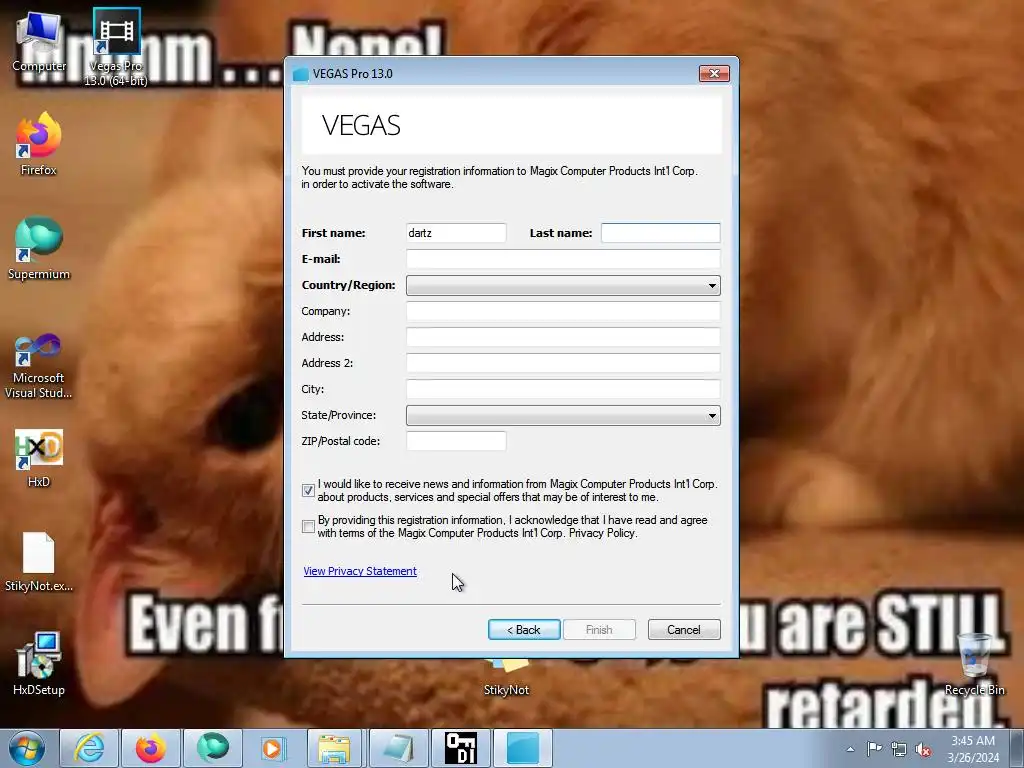
Task: Open Windows Media Player taskbar icon
Action: [x=273, y=748]
